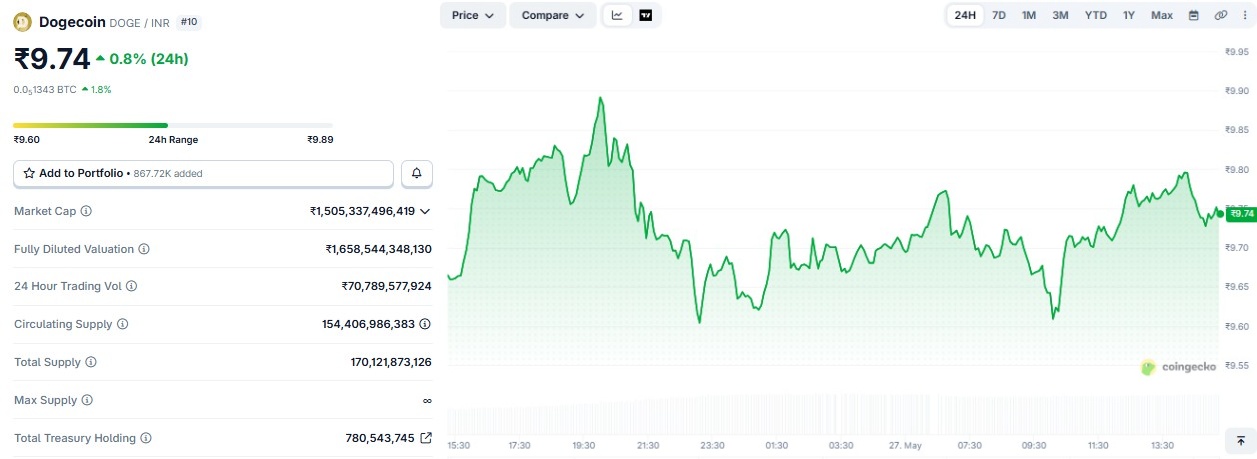Open the calendar date range picker
This screenshot has height=459, width=1257.
click(x=1193, y=15)
